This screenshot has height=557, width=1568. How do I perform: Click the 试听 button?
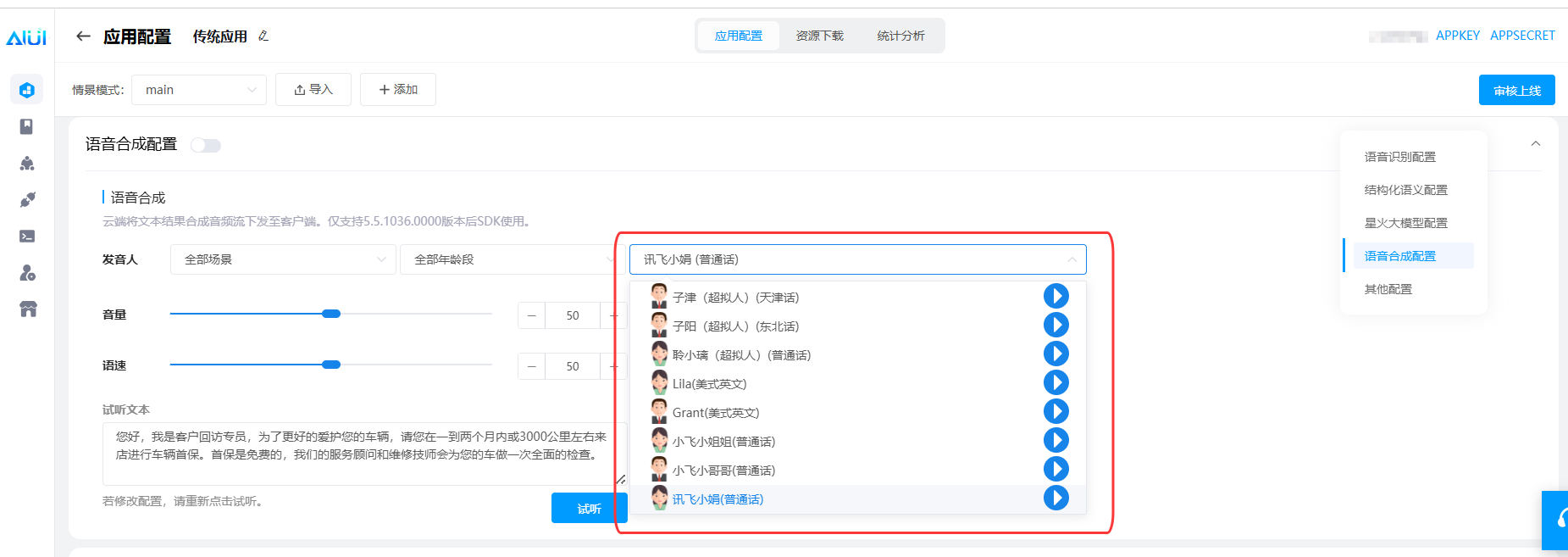(x=590, y=508)
